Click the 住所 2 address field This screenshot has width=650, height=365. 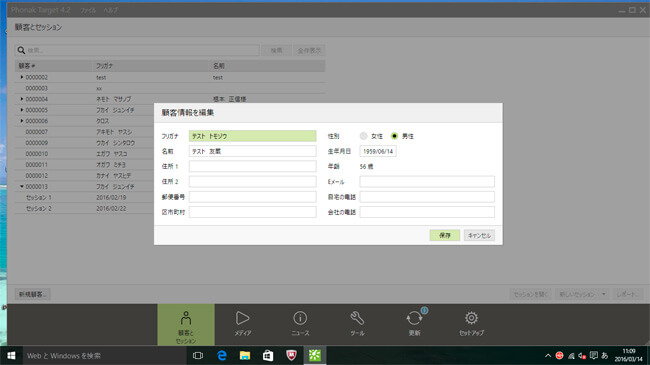coord(252,182)
